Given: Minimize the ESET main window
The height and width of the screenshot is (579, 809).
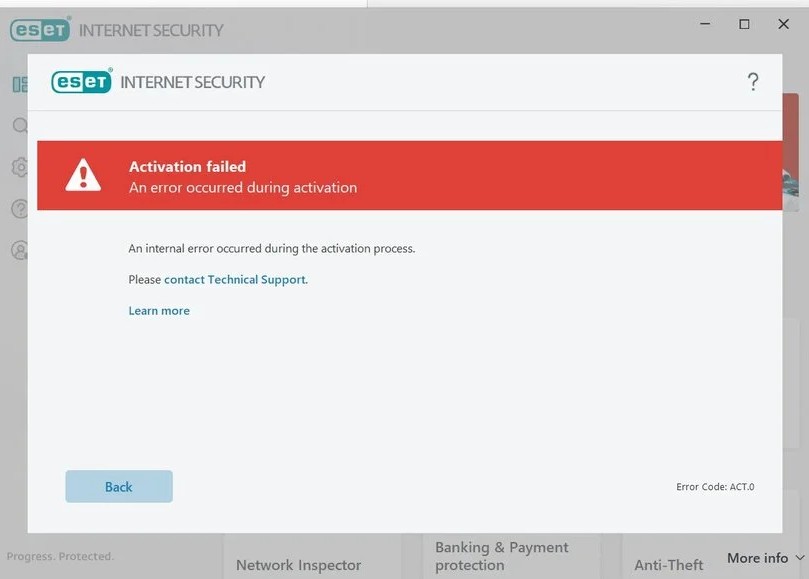Looking at the screenshot, I should point(705,24).
